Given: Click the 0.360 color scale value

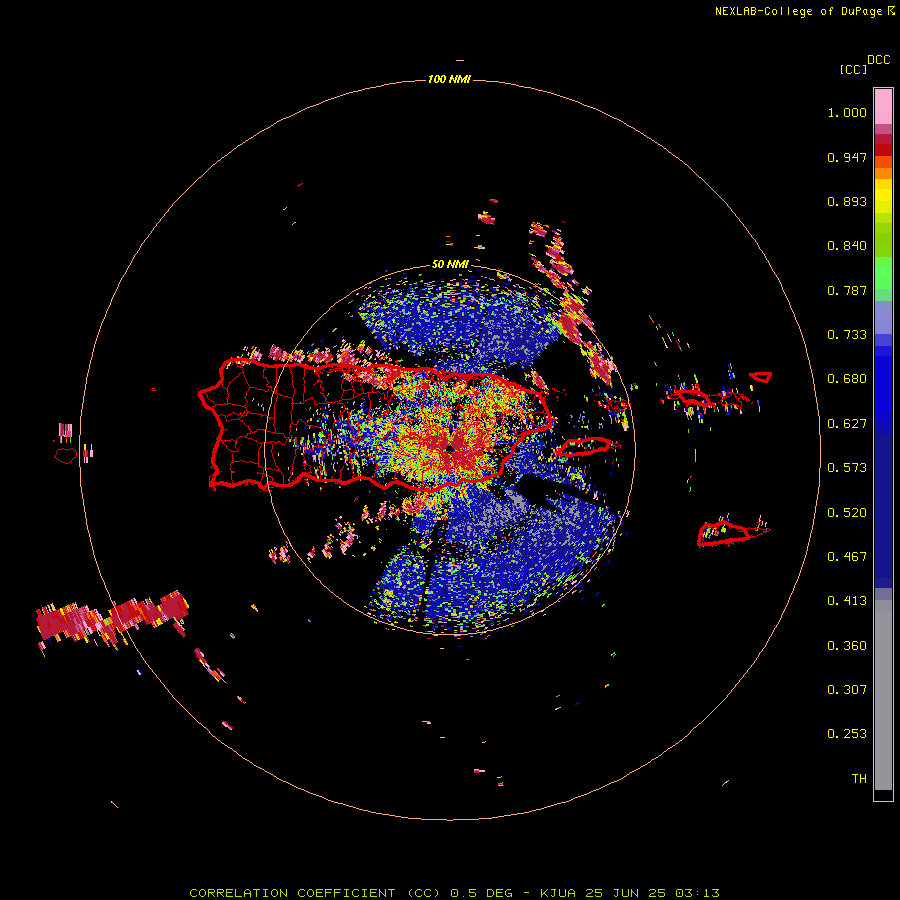Looking at the screenshot, I should pyautogui.click(x=847, y=646).
